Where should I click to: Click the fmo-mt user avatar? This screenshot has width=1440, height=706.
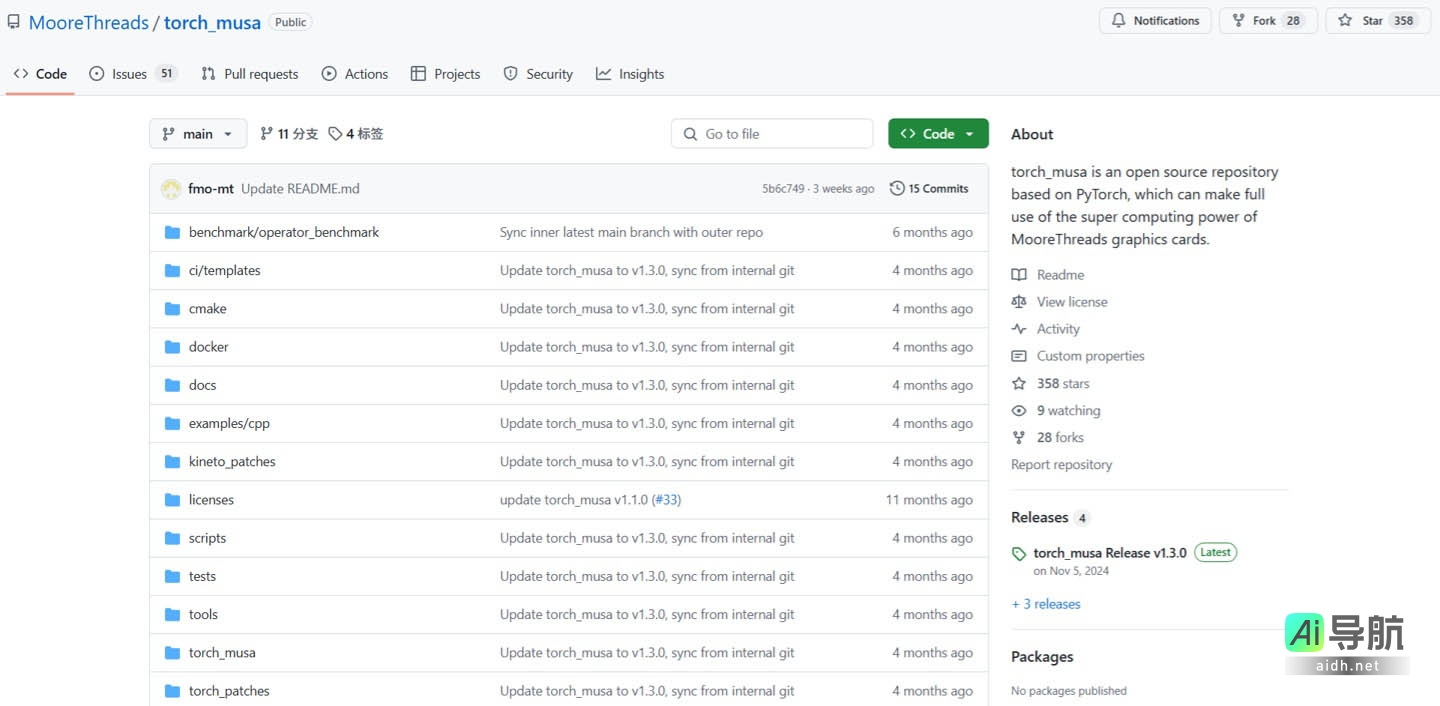point(171,189)
